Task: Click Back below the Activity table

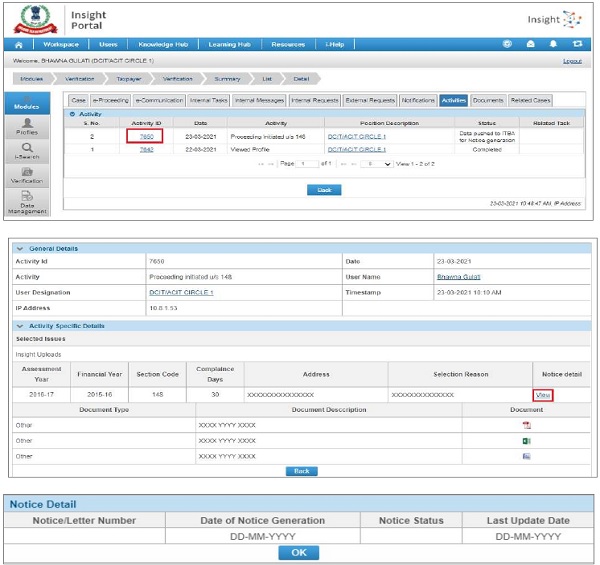Action: click(324, 190)
